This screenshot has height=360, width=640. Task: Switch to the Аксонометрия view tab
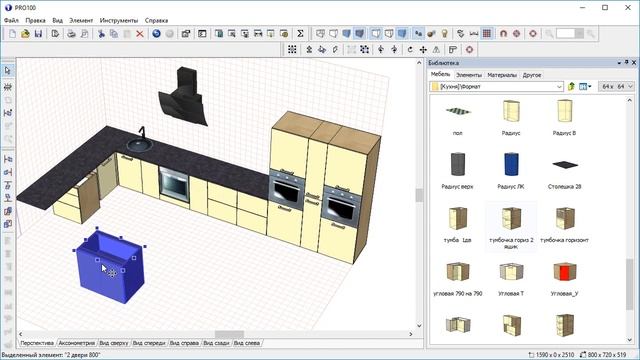76,343
